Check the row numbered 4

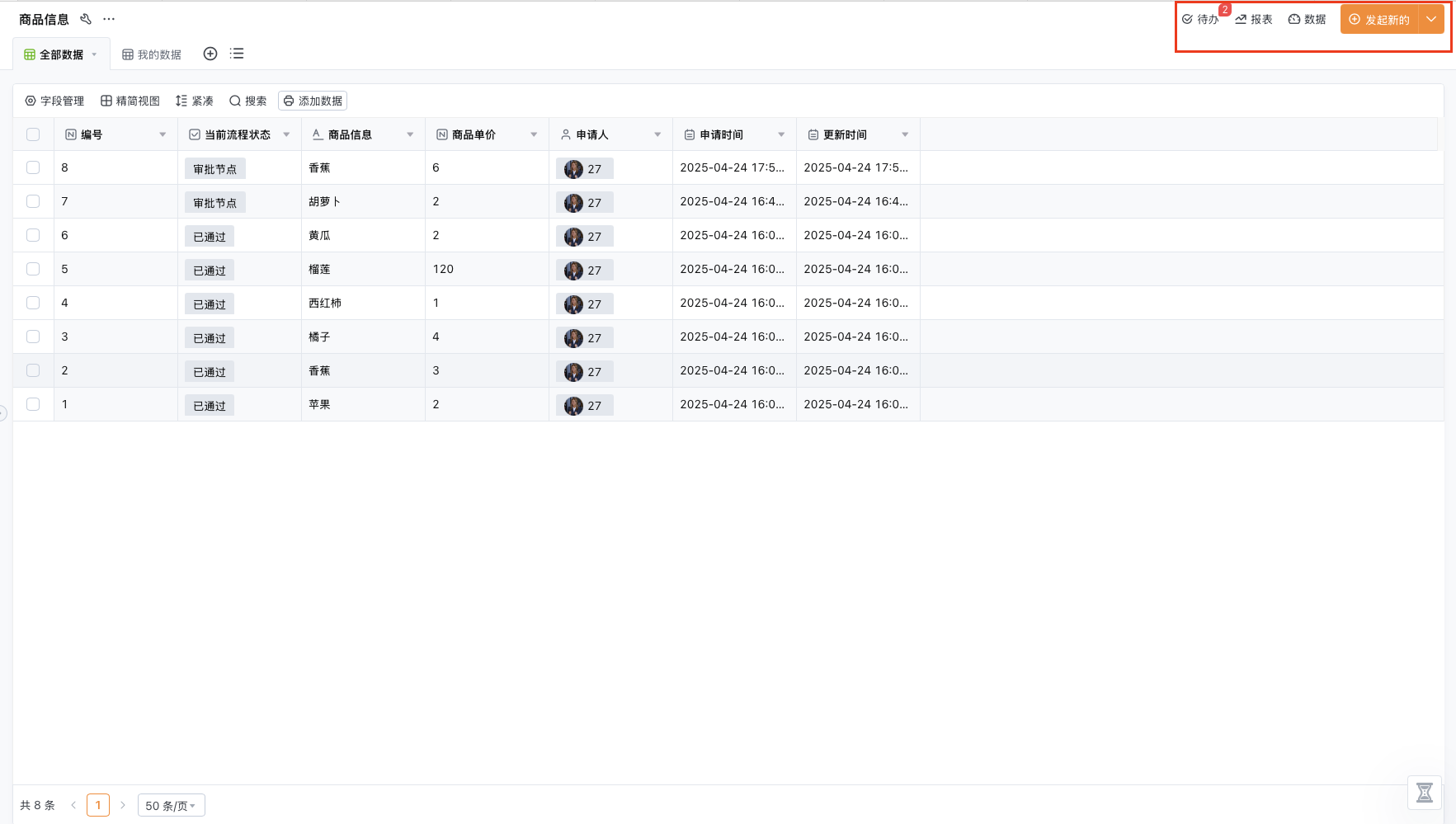pyautogui.click(x=33, y=303)
